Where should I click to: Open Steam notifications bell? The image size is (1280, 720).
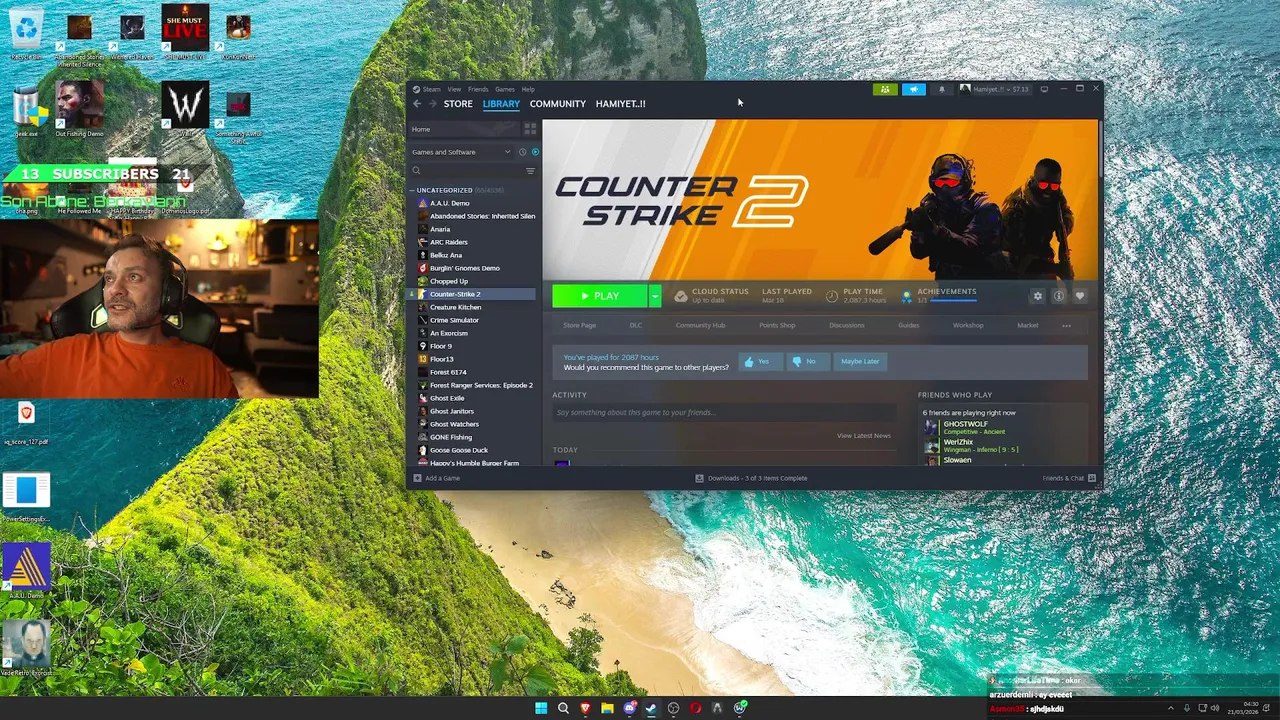[941, 89]
